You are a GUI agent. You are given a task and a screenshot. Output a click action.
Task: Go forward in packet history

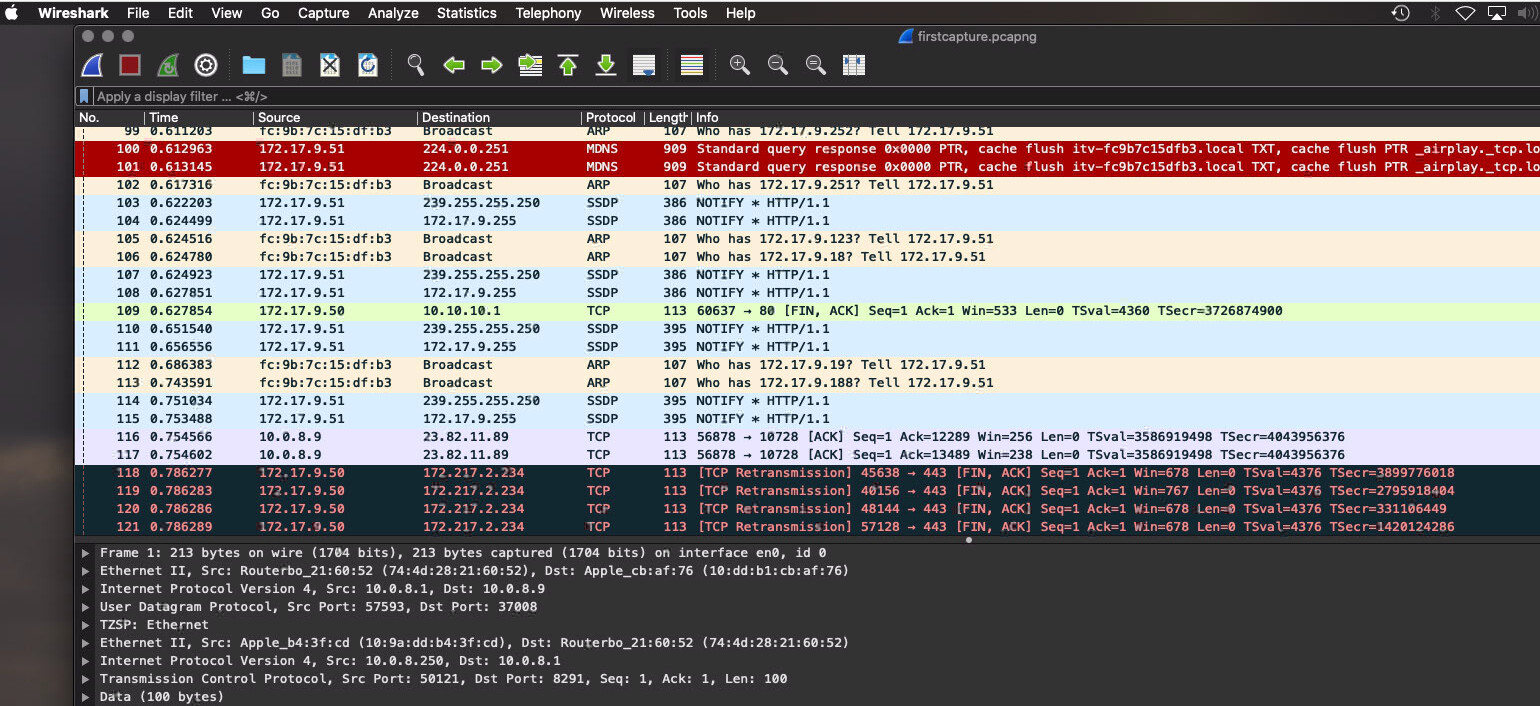[x=492, y=65]
